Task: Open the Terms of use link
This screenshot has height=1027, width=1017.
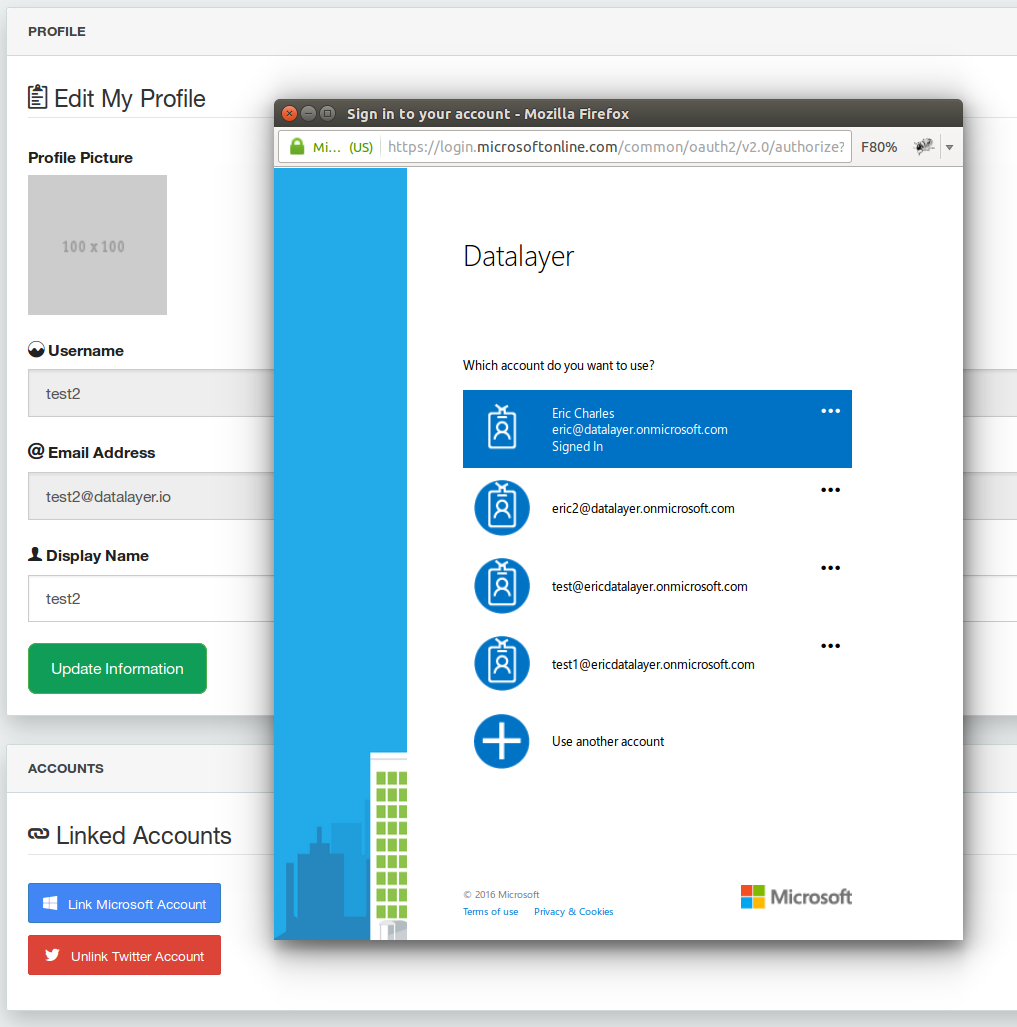Action: click(x=490, y=912)
